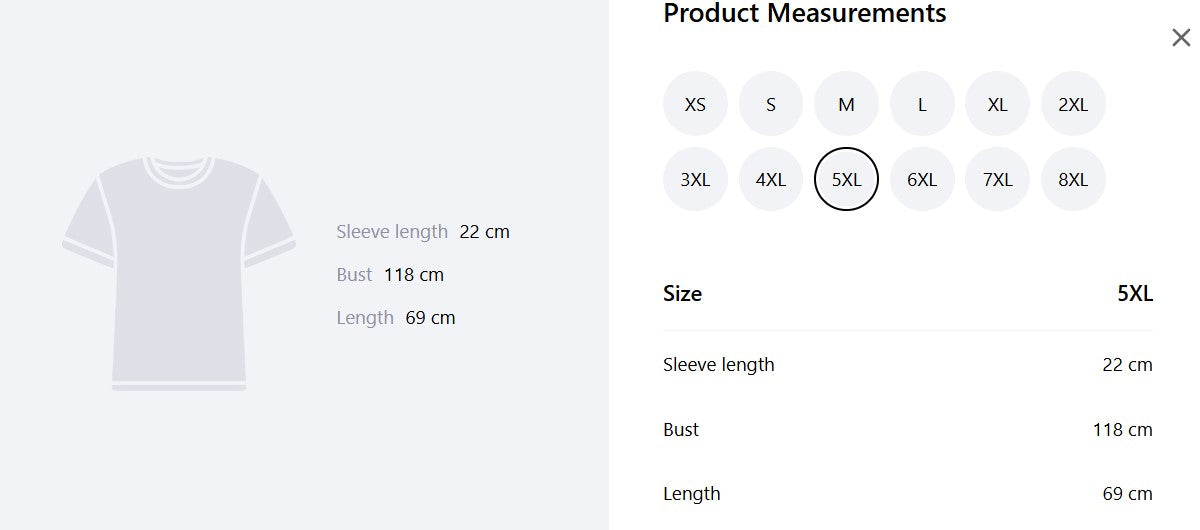Screen dimensions: 1200x530
Task: Click the Length 69 cm label beside shirt
Action: coord(396,318)
